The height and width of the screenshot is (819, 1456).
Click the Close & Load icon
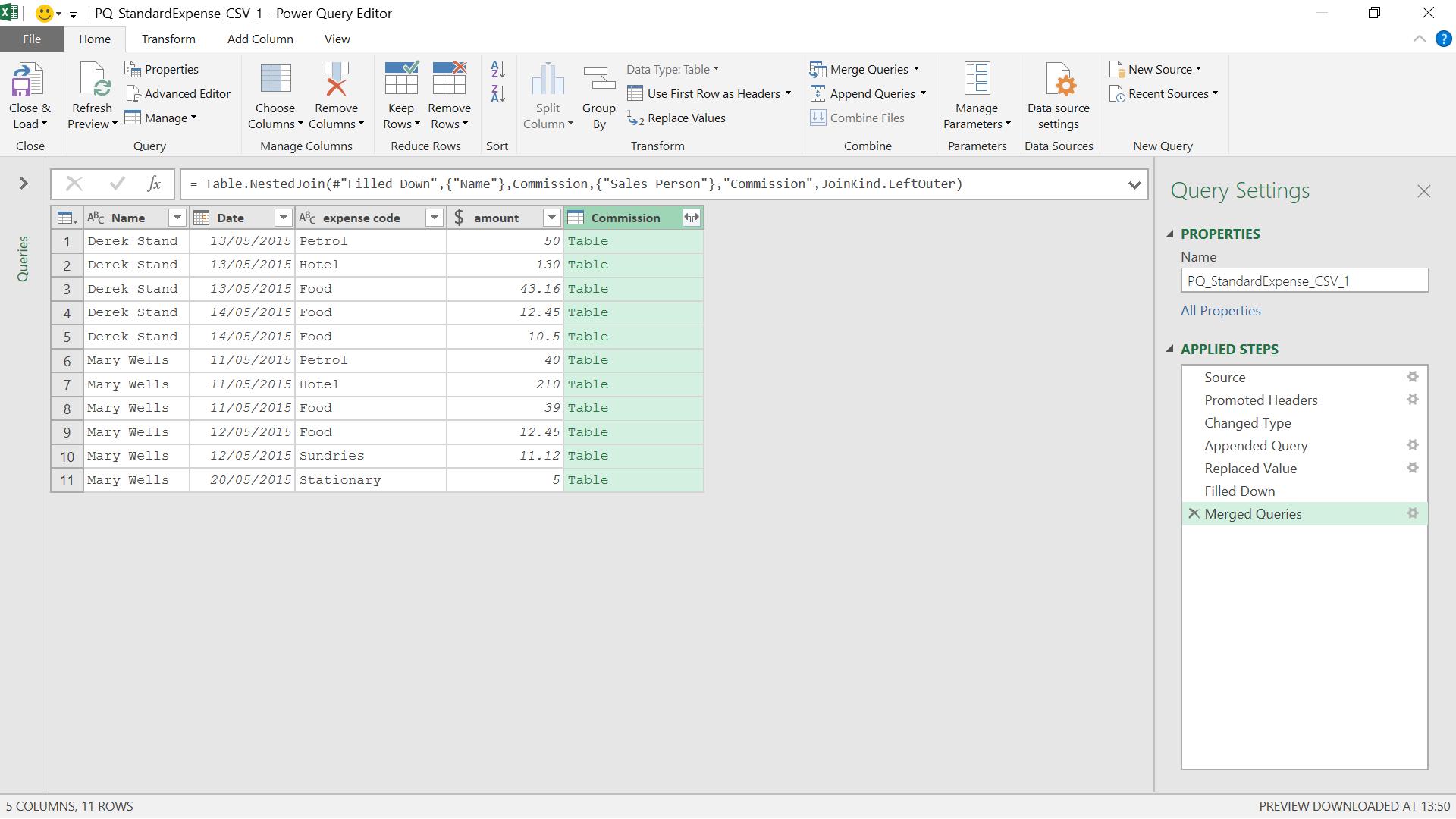pos(29,80)
